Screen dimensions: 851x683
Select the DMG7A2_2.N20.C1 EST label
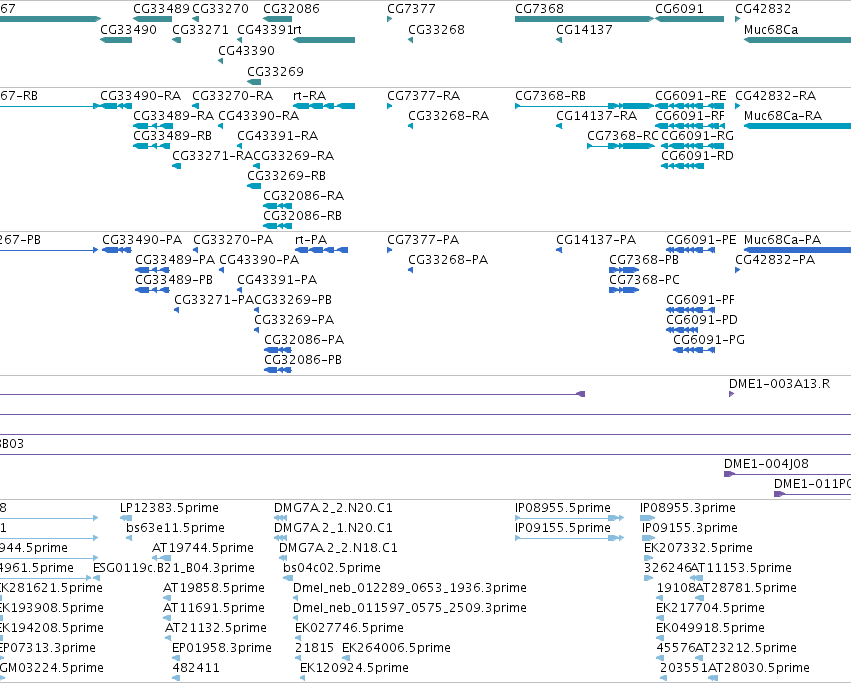333,508
